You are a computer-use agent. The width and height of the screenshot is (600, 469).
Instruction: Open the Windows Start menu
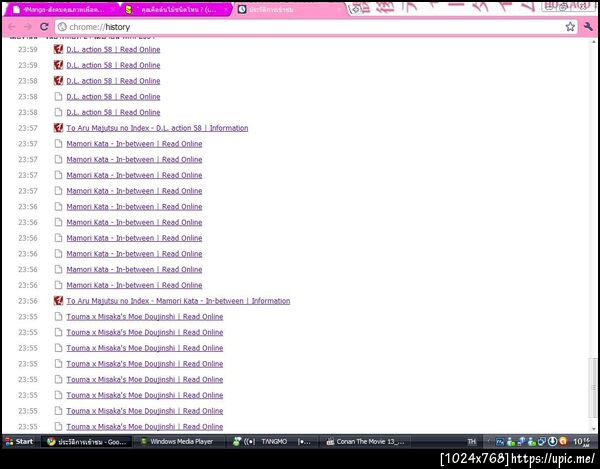point(19,441)
